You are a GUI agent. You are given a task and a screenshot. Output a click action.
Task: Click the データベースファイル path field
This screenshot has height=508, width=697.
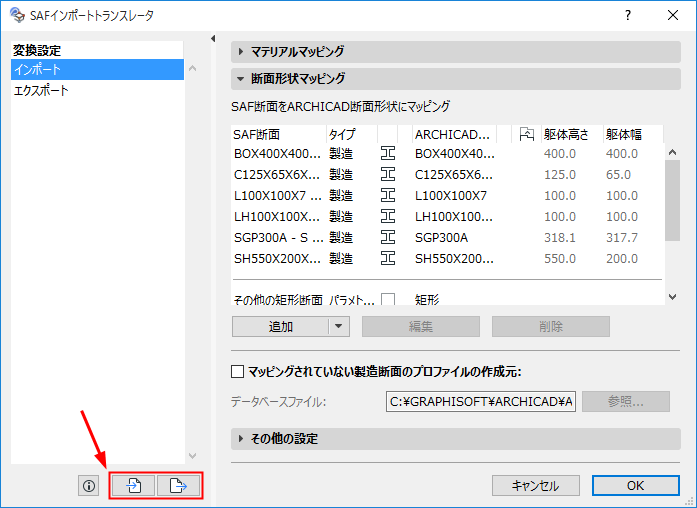481,402
